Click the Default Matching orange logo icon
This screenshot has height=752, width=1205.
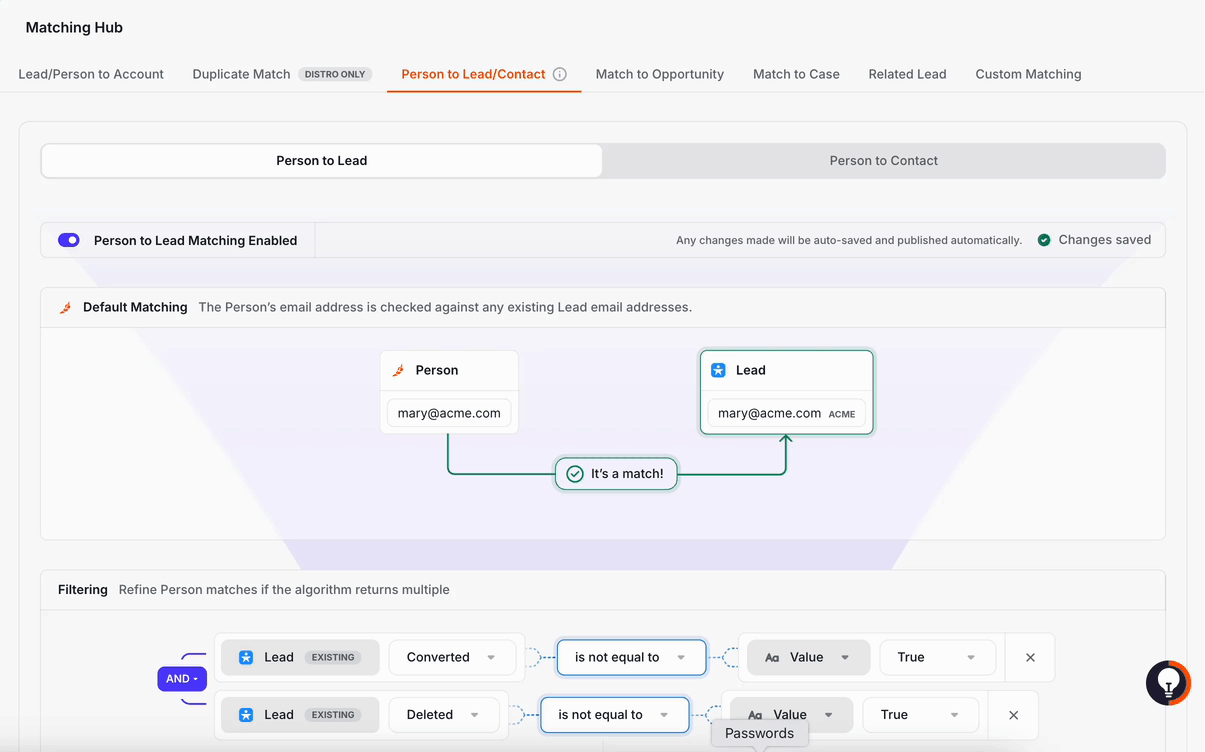pyautogui.click(x=66, y=308)
